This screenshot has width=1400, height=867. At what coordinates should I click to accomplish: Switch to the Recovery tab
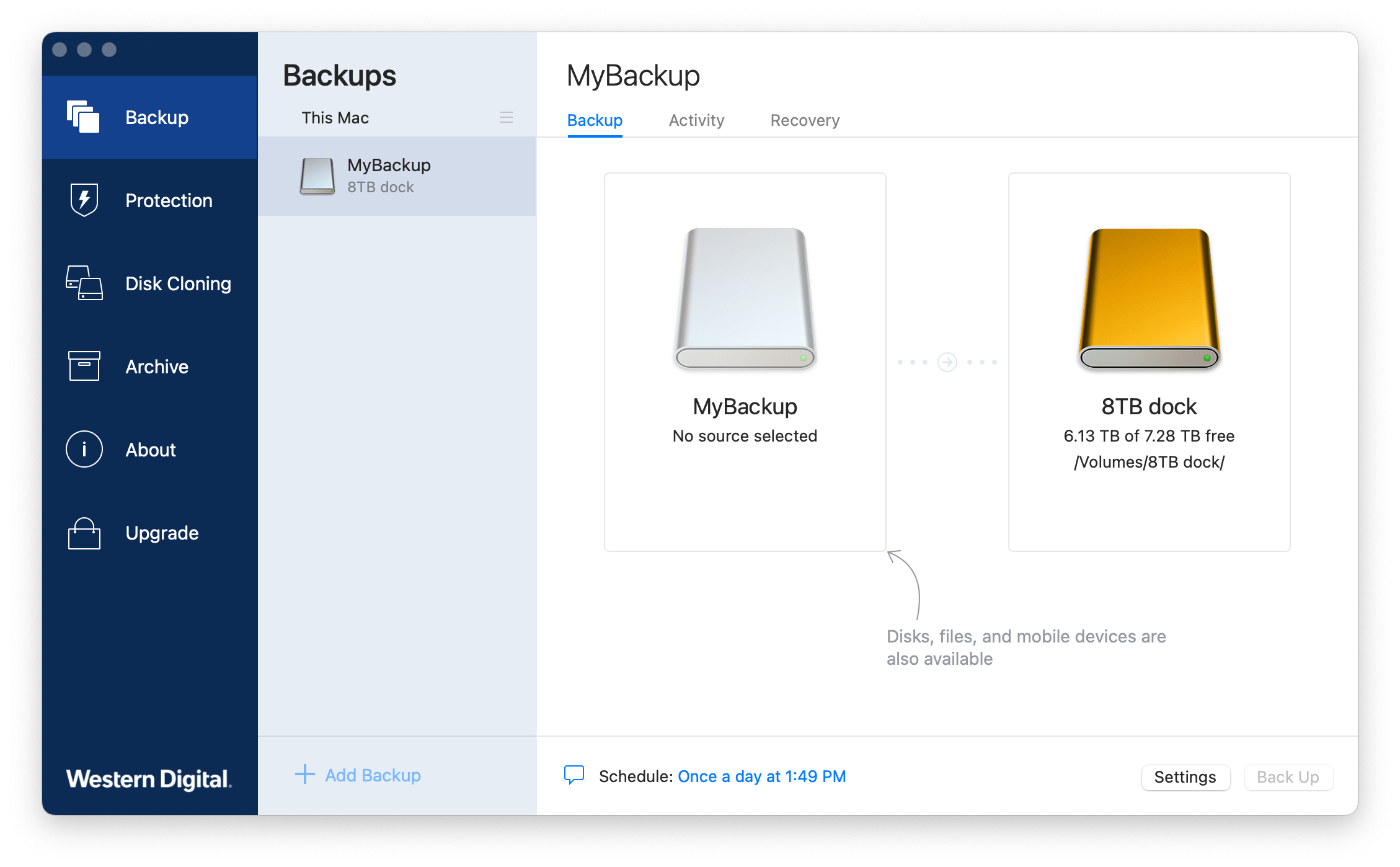pos(804,120)
